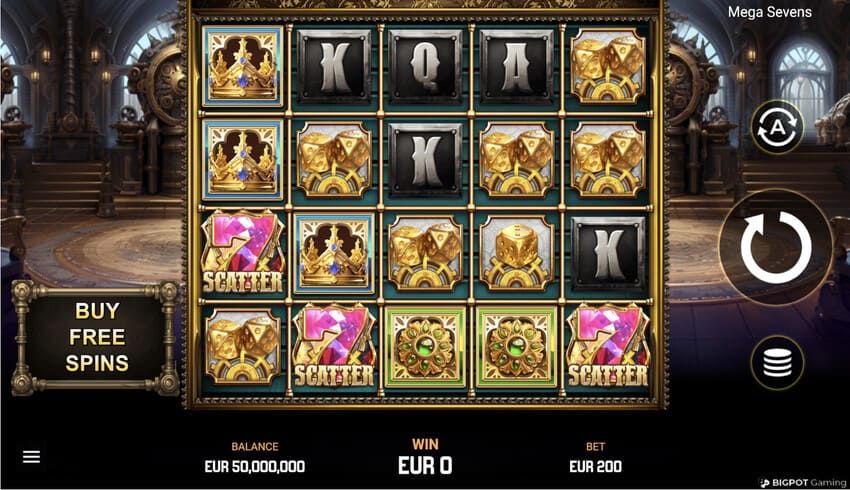The width and height of the screenshot is (850, 490).
Task: Click the crown symbol in the top-left cell
Action: pyautogui.click(x=243, y=66)
